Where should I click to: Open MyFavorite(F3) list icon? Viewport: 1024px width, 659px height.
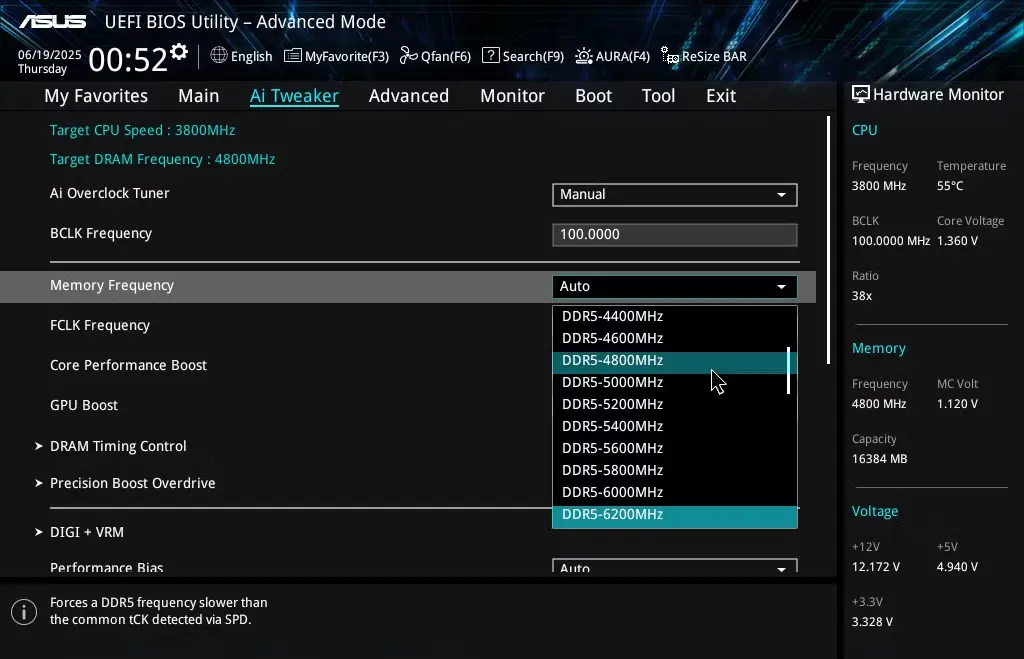pos(293,56)
